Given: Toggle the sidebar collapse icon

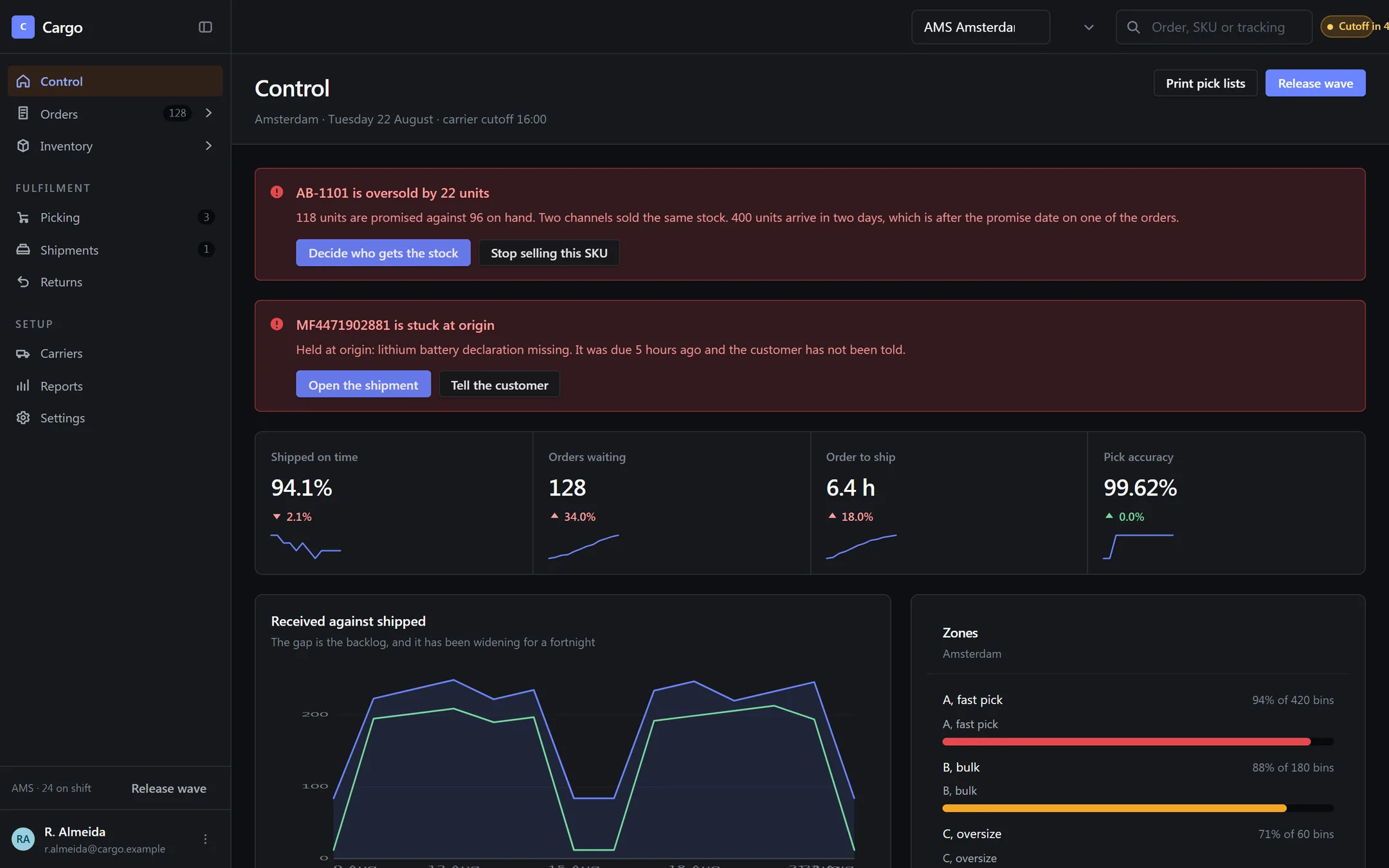Looking at the screenshot, I should coord(205,27).
